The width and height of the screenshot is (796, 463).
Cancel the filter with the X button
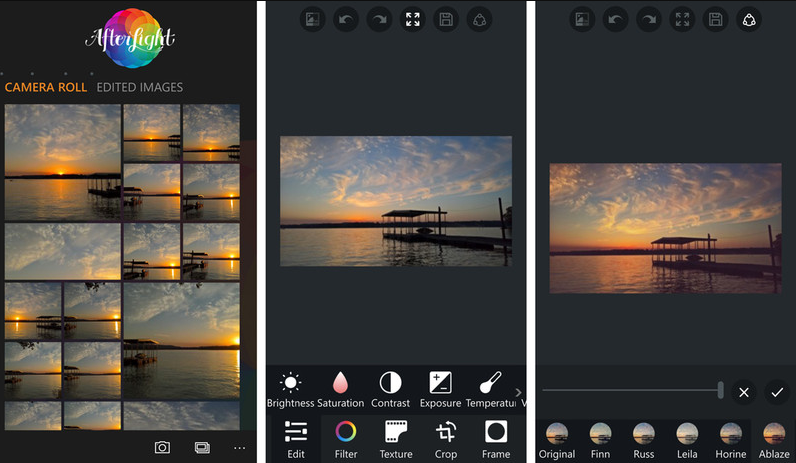[x=743, y=392]
